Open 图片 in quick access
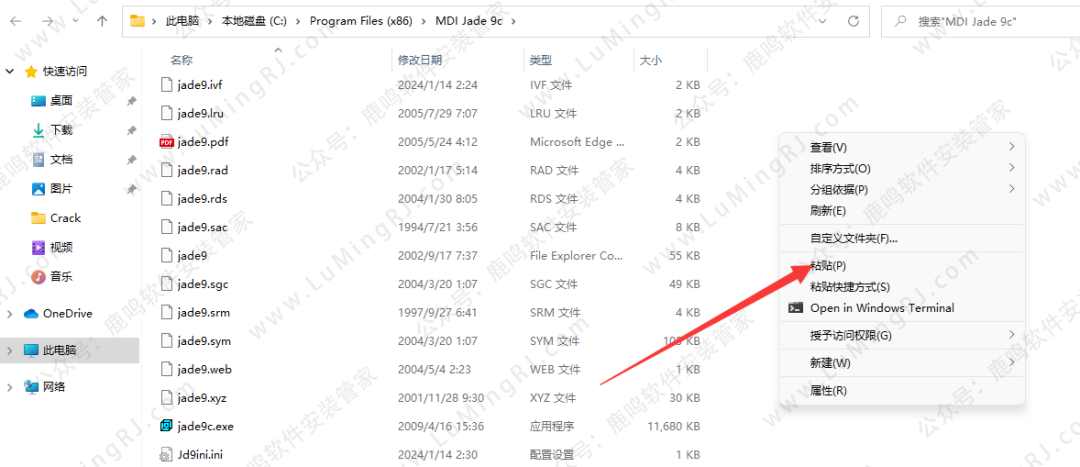The image size is (1080, 467). pos(61,189)
